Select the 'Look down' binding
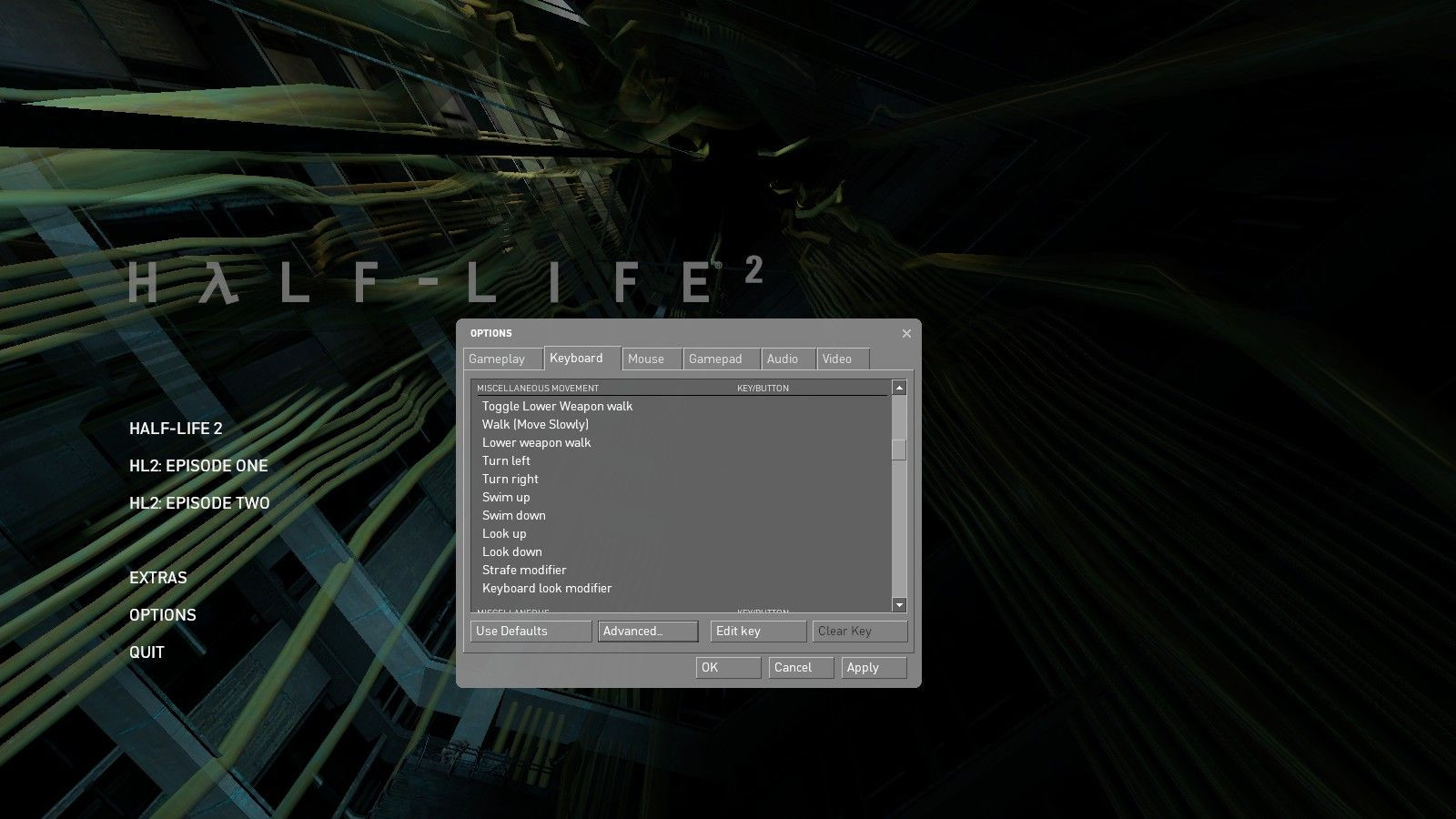The height and width of the screenshot is (819, 1456). point(682,551)
